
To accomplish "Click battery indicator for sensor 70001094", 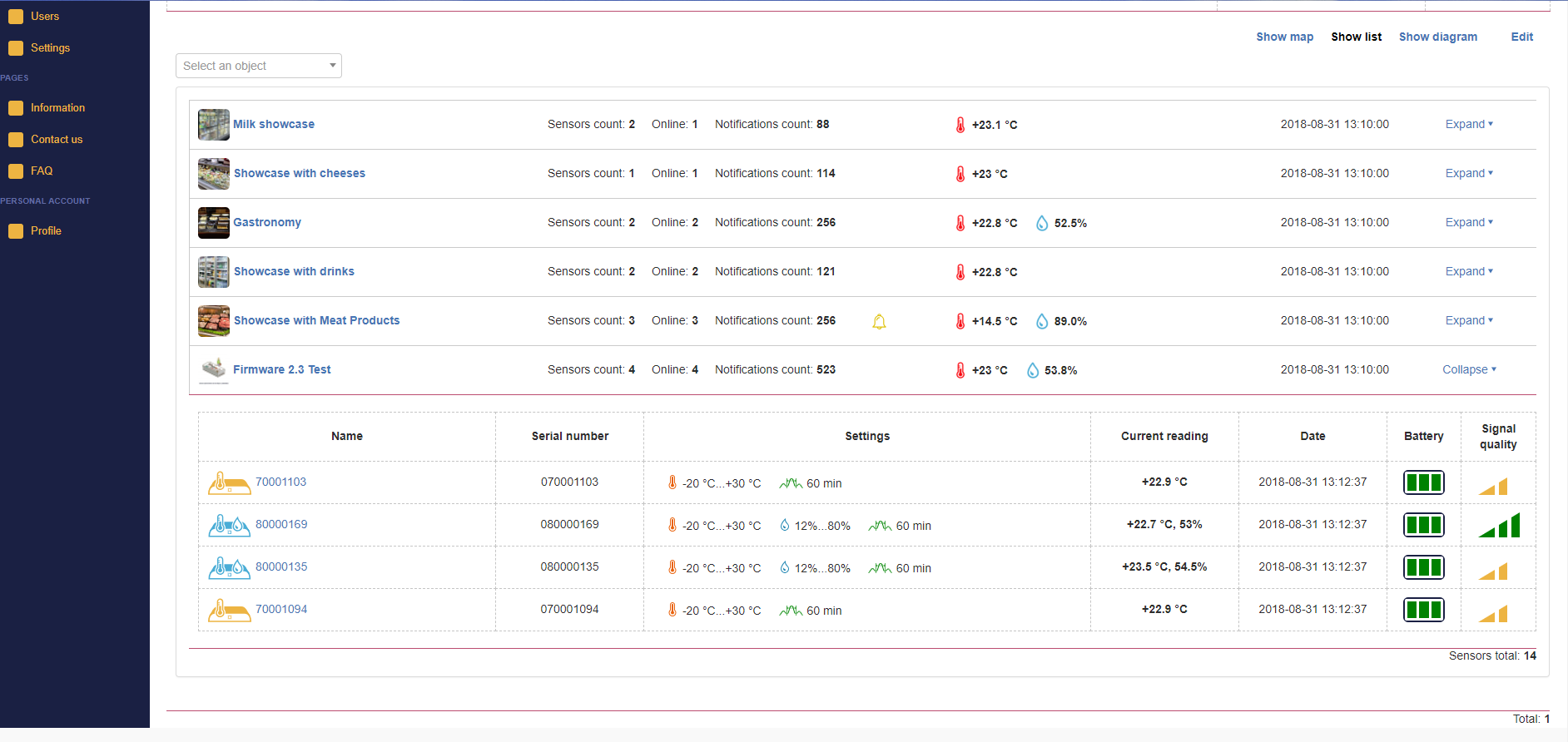I will tap(1424, 610).
